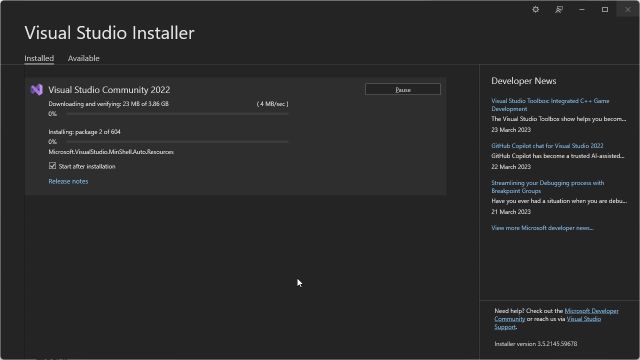Screen dimensions: 640x360
Task: Click the 22 March 2023 date
Action: [511, 167]
